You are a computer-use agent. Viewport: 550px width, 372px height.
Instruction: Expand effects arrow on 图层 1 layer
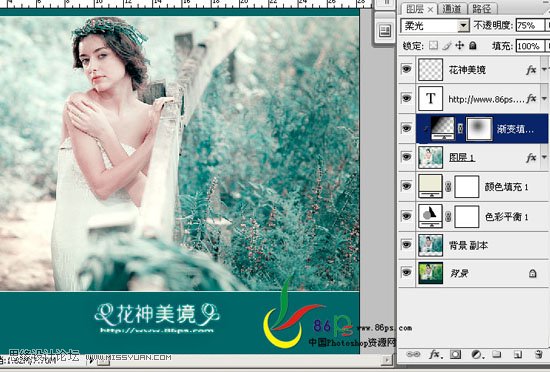(x=544, y=157)
